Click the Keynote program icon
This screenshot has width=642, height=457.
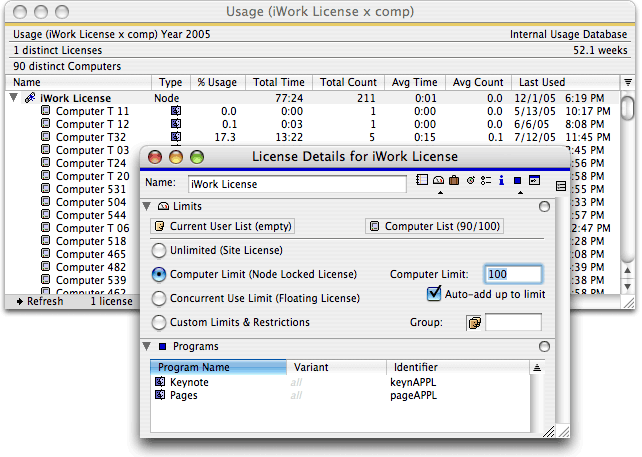pyautogui.click(x=160, y=382)
